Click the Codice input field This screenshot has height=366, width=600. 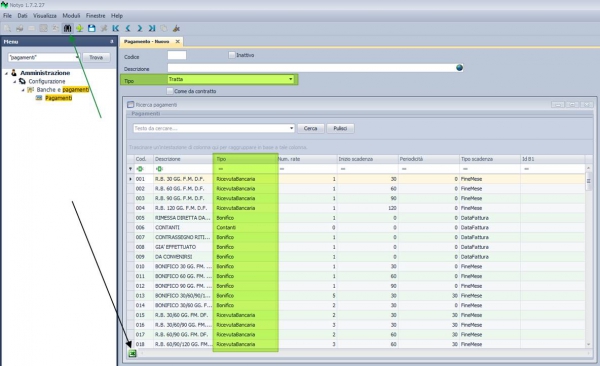[x=177, y=56]
